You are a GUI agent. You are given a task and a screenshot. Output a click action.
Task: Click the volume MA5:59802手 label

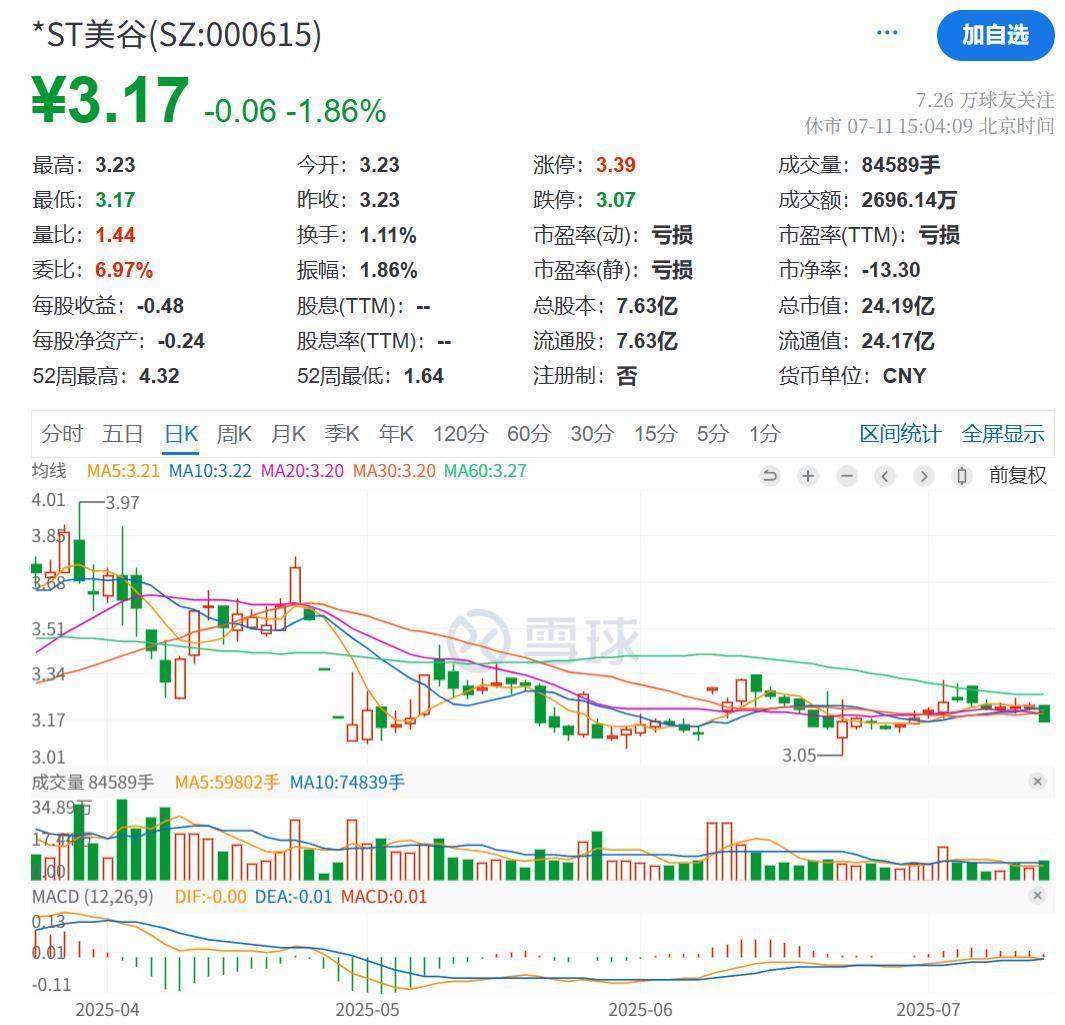click(x=227, y=782)
